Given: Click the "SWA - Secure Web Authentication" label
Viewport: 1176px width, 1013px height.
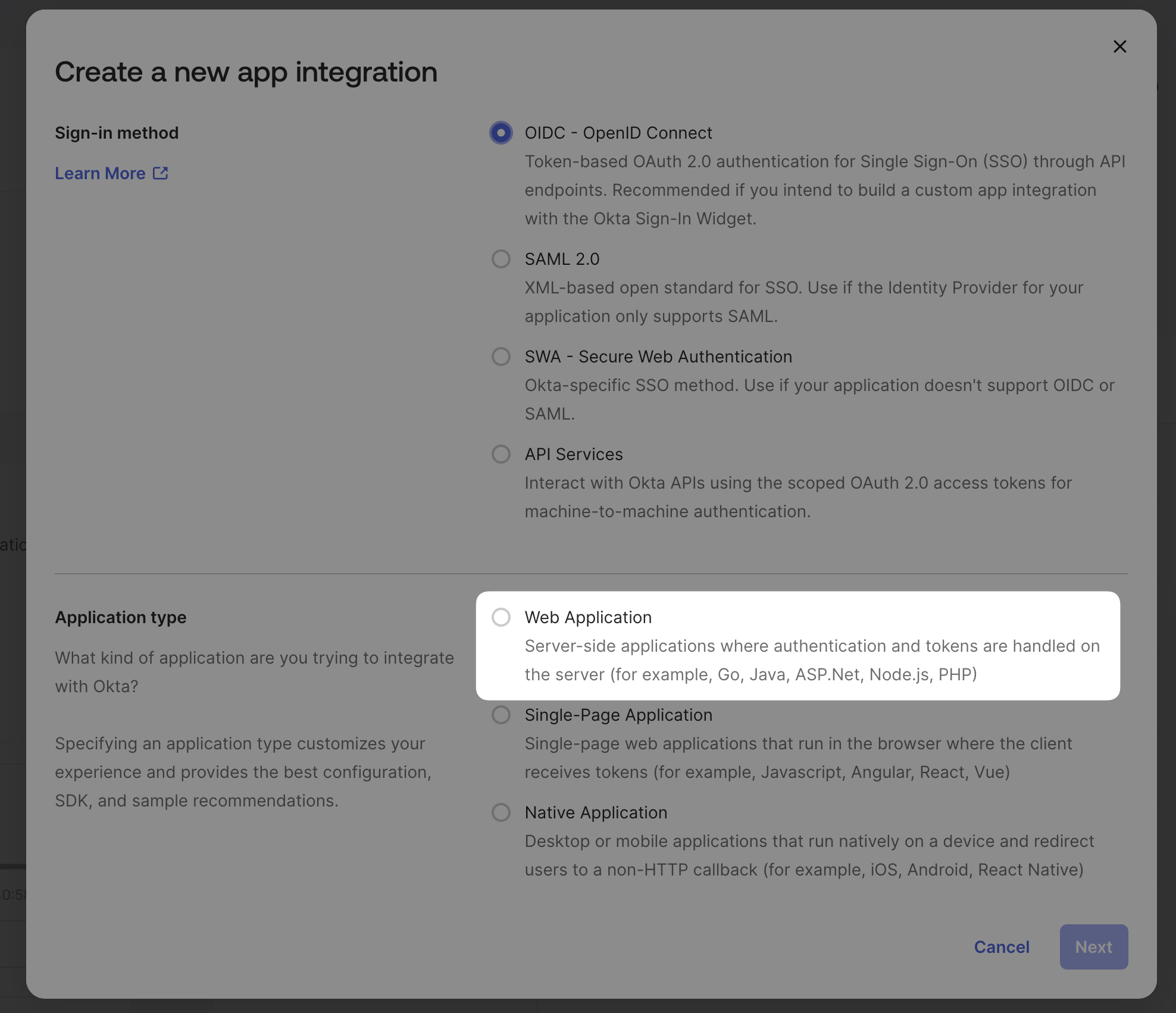Looking at the screenshot, I should tap(658, 357).
